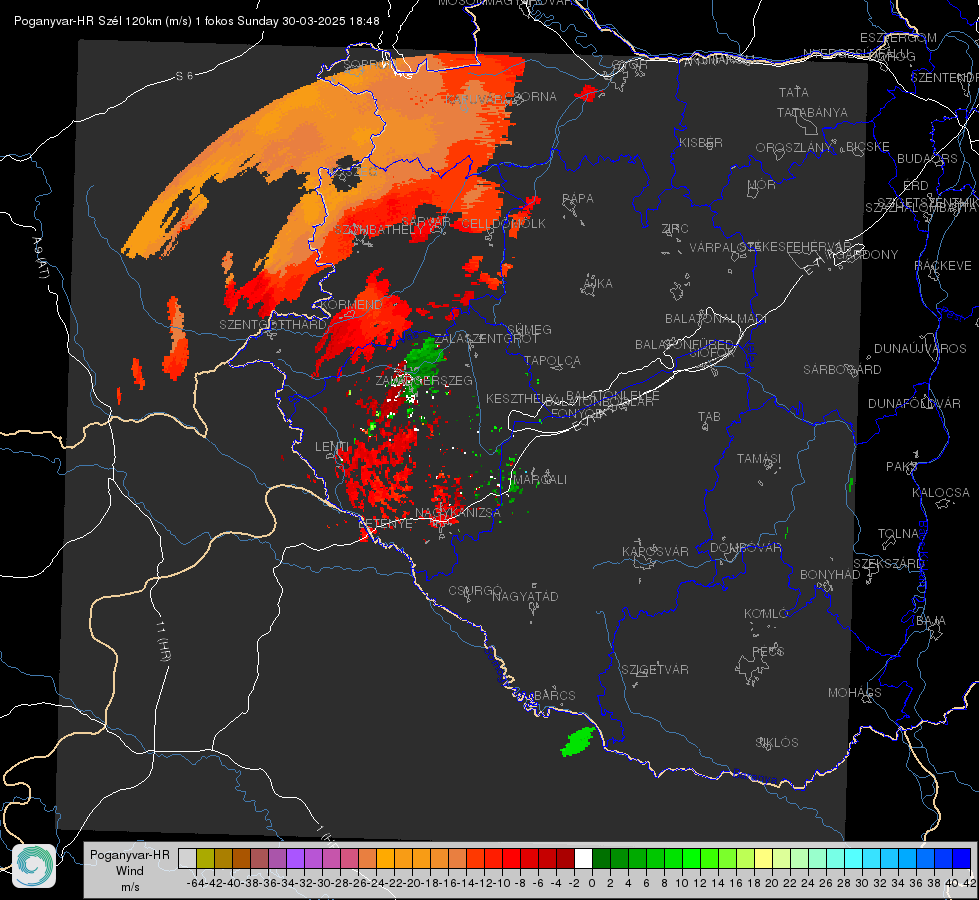Select the light grey first legend swatch
Viewport: 979px width, 900px height.
[187, 858]
